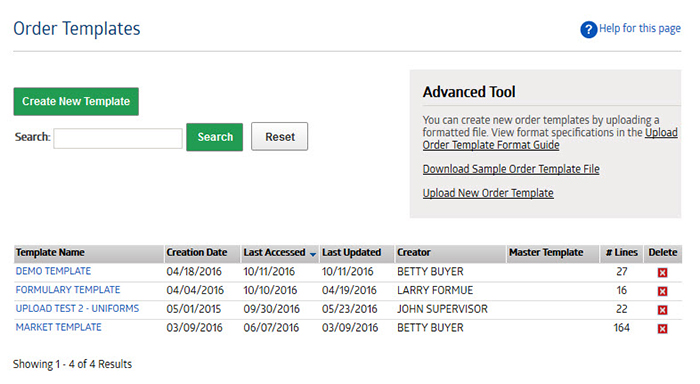Open the MARKET TEMPLATE link
Image resolution: width=700 pixels, height=384 pixels.
[x=58, y=327]
